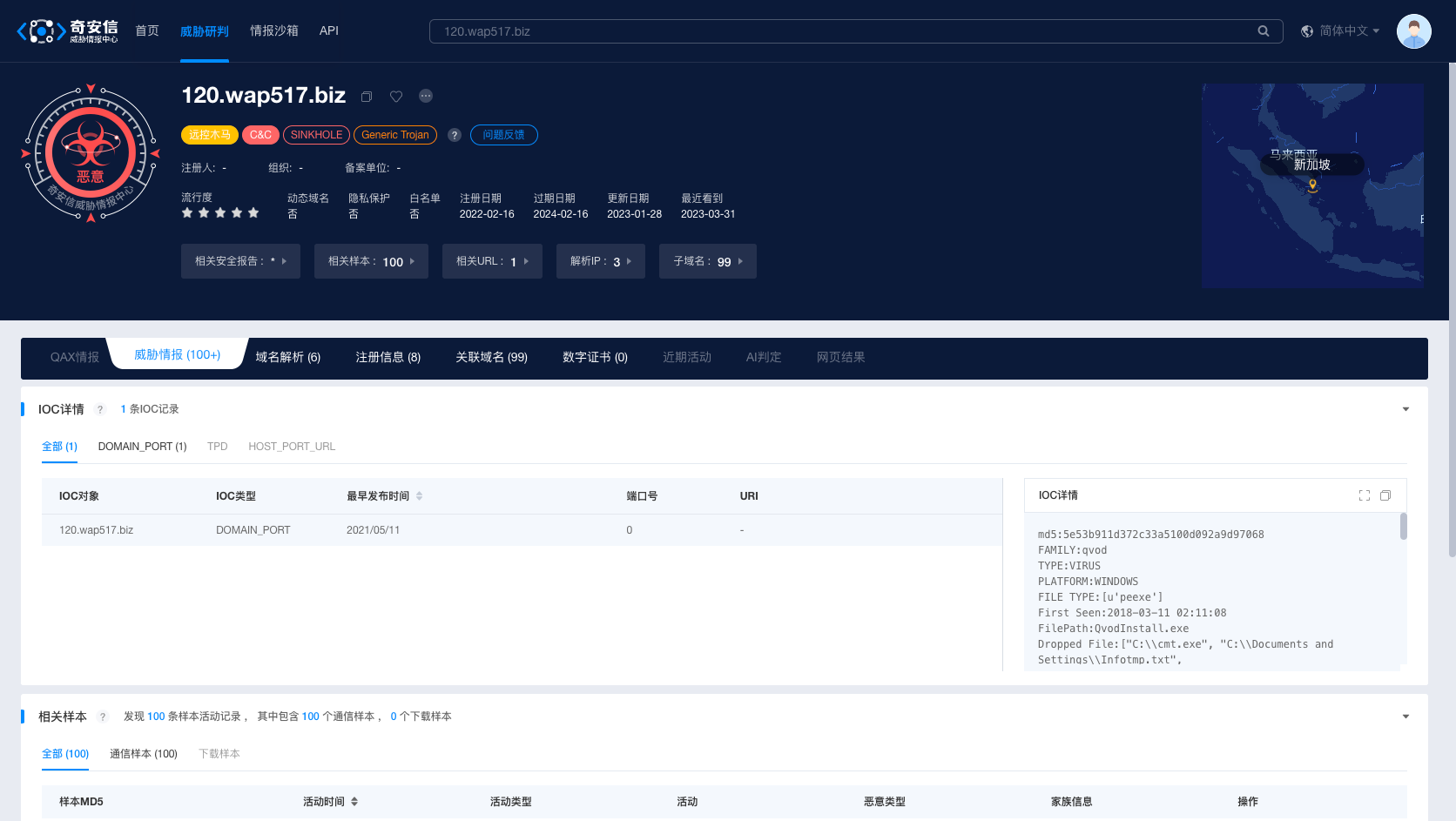Switch to 数字证书 (0) tab
The image size is (1456, 821).
596,357
